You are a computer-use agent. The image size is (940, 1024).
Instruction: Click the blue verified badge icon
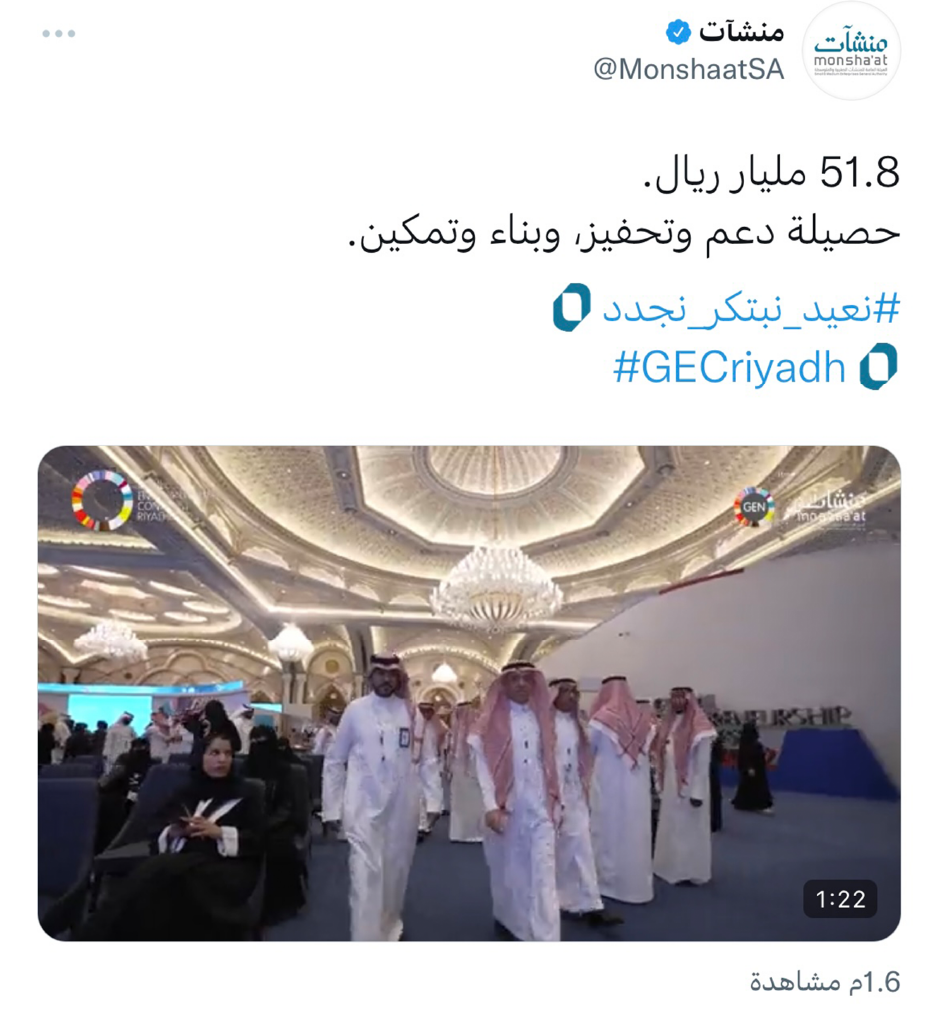tap(678, 32)
